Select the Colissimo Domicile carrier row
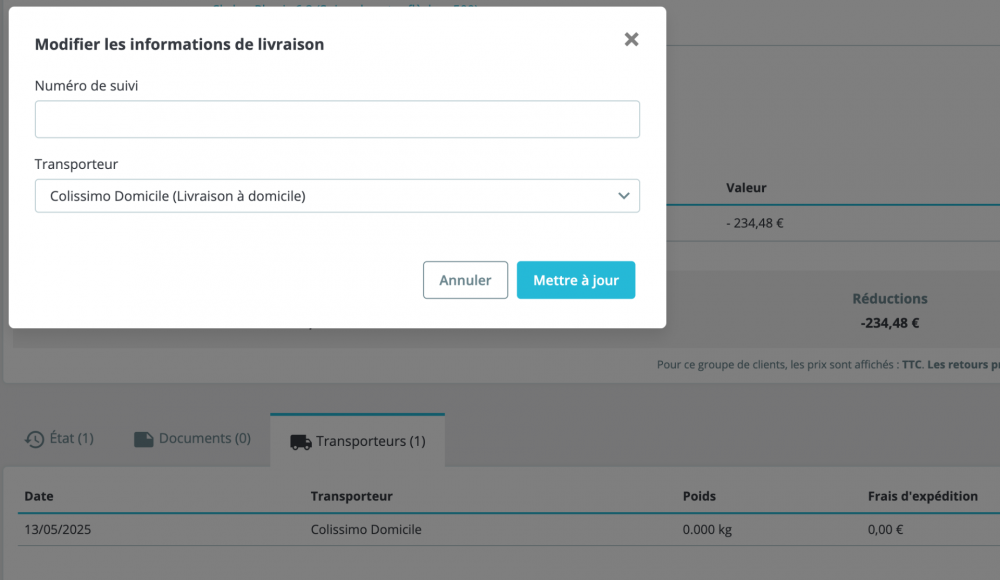Screen dimensions: 1000x580 [509, 530]
